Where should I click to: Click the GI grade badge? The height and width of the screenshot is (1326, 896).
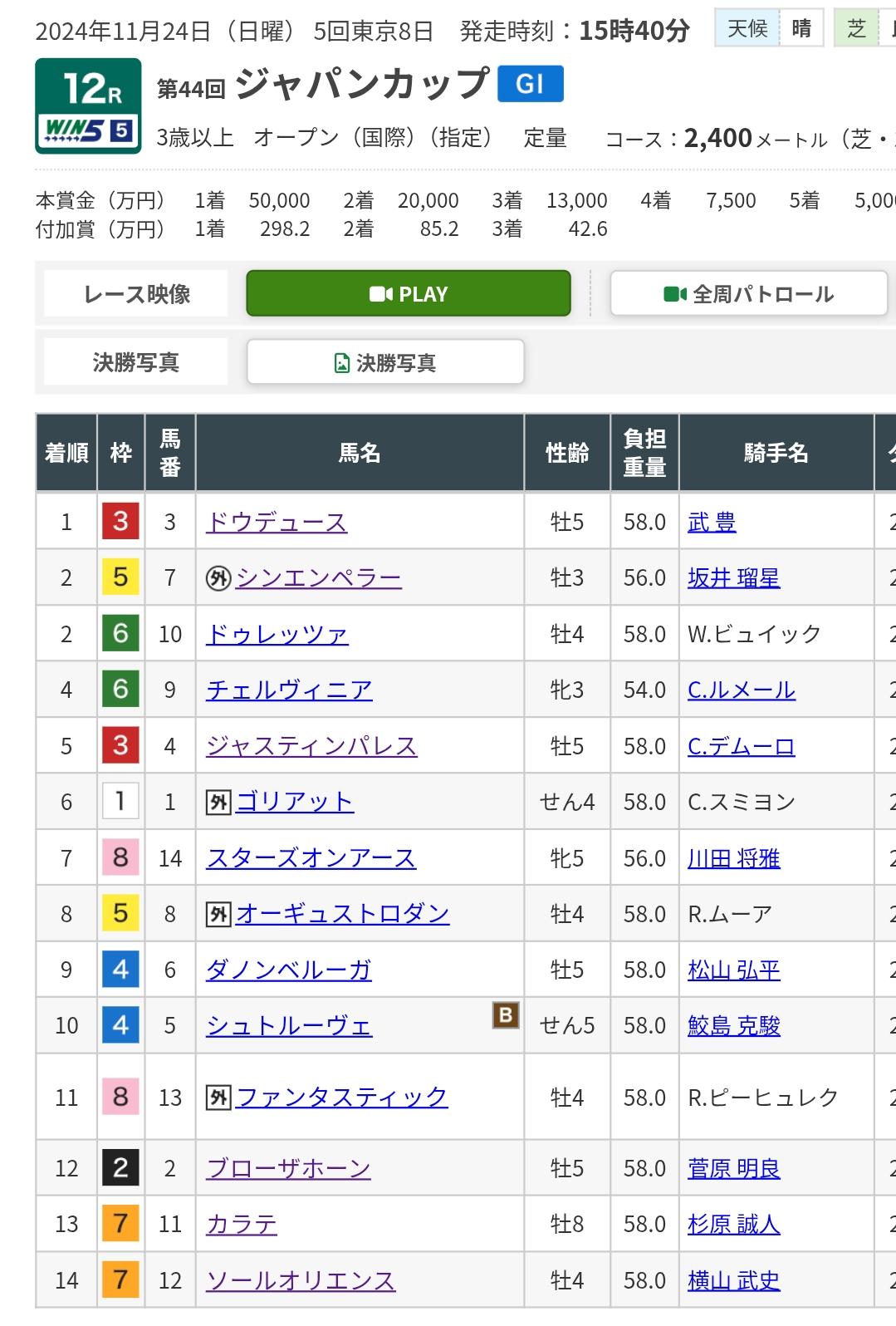(530, 84)
